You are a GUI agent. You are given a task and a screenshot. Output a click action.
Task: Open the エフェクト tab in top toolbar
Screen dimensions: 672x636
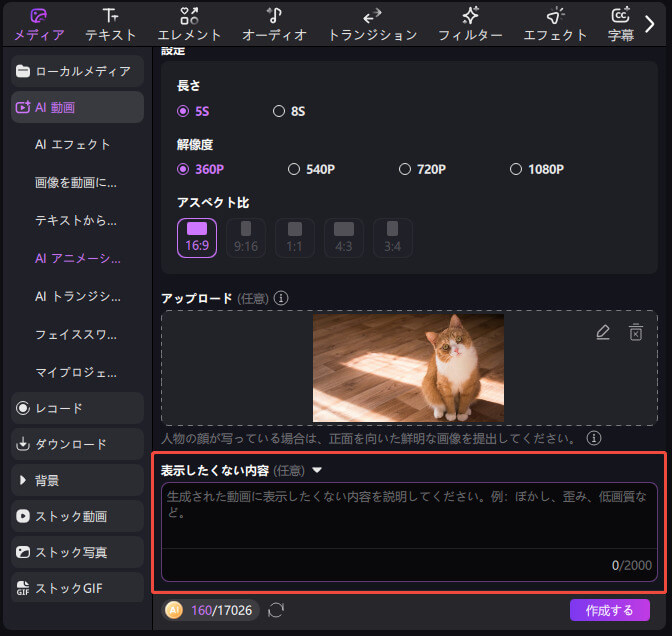[555, 24]
